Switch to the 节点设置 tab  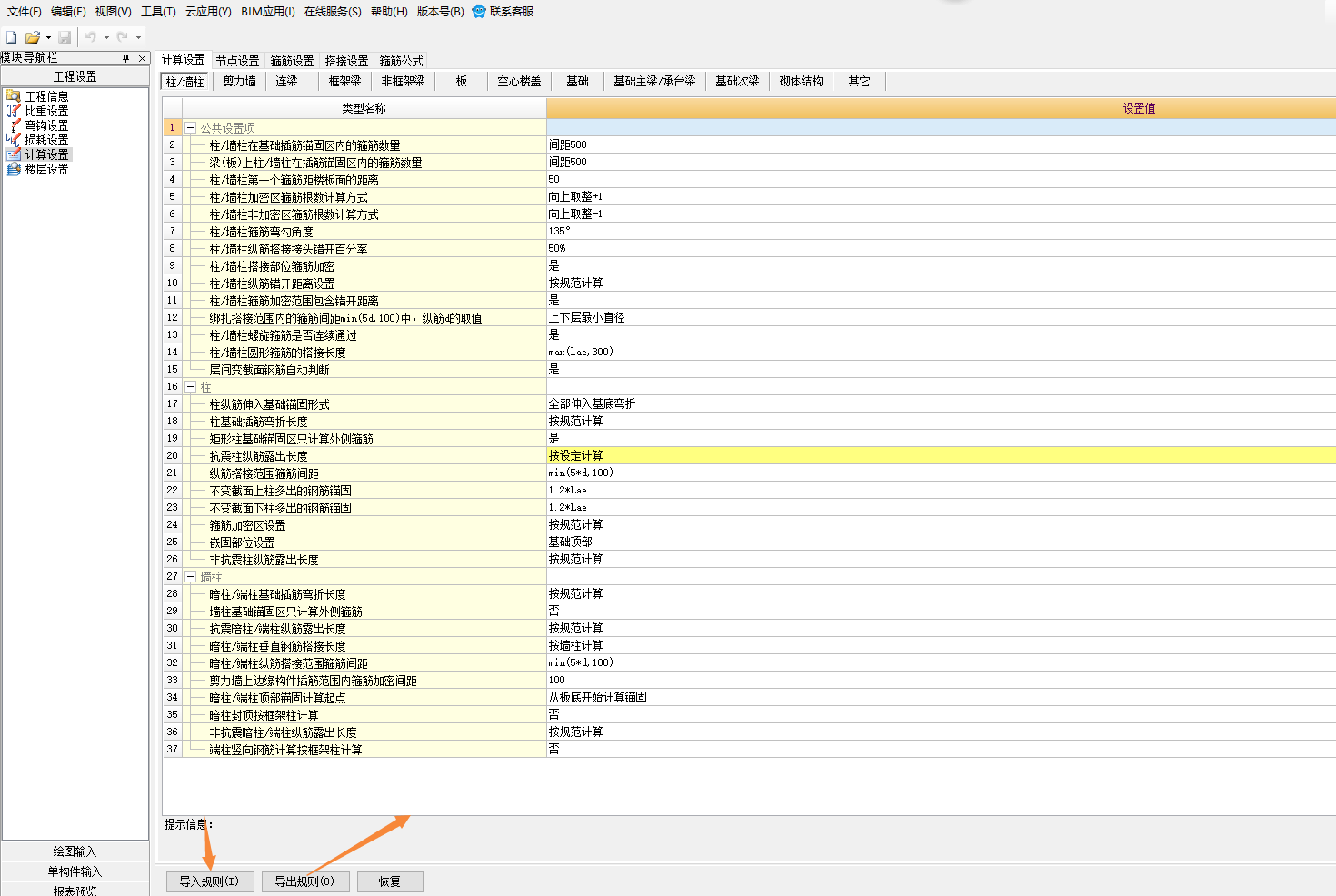tap(237, 61)
